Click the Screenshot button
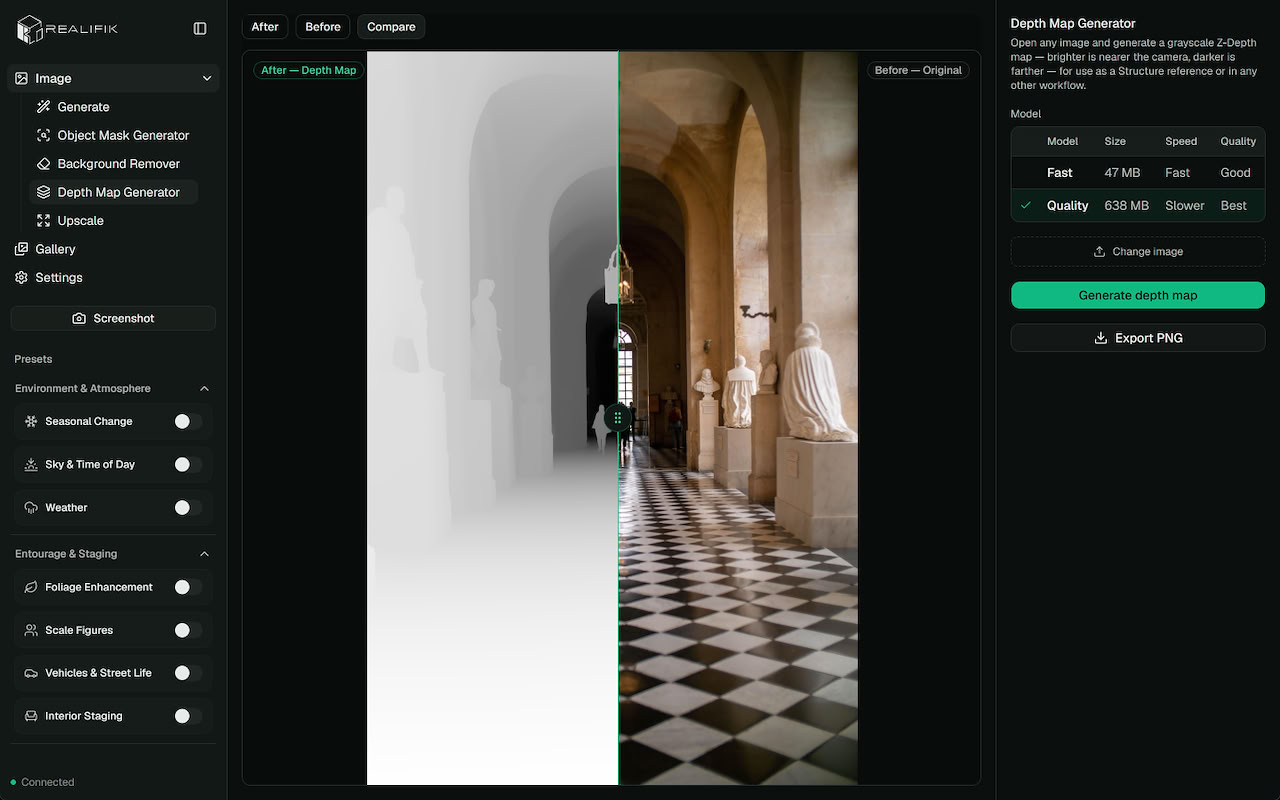Viewport: 1280px width, 800px height. coord(113,318)
